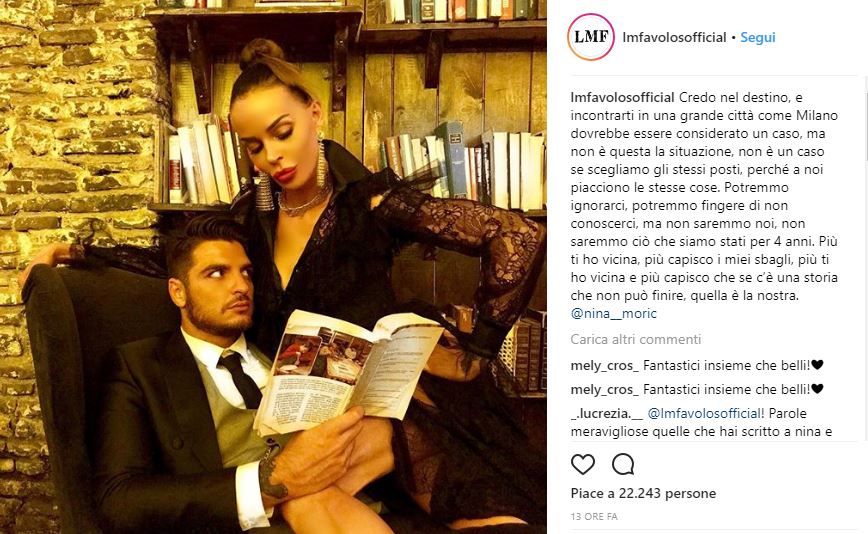Open _.lucrezia.__ commenter profile
The image size is (868, 534).
pos(607,413)
